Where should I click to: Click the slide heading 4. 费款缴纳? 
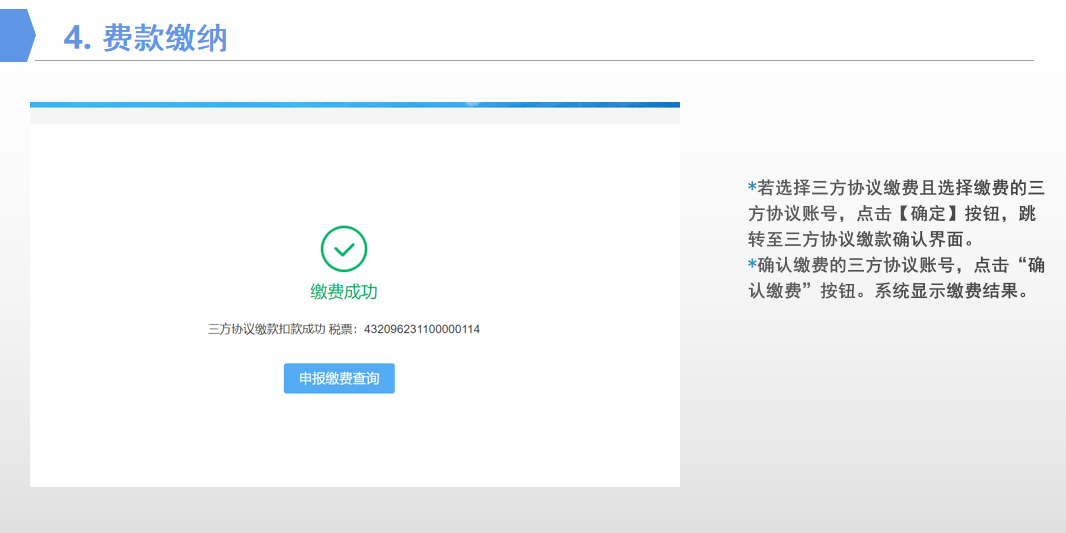(x=145, y=38)
